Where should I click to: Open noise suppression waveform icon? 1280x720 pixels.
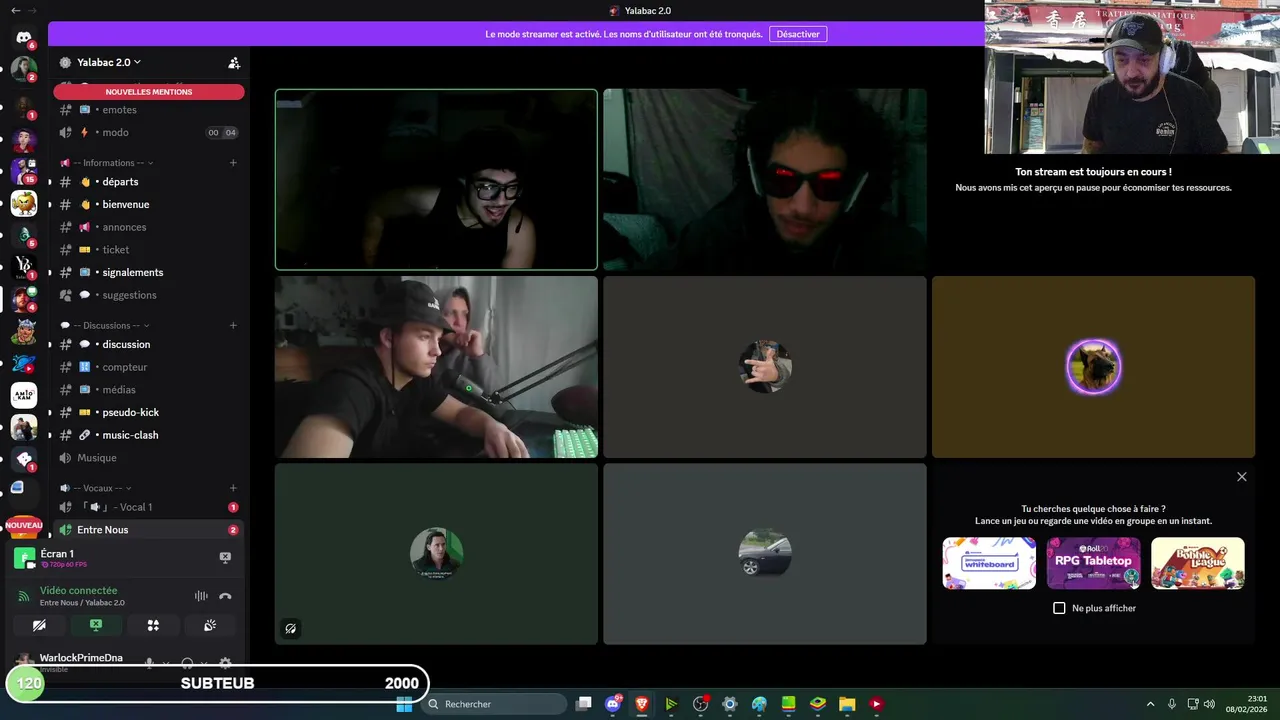point(201,596)
